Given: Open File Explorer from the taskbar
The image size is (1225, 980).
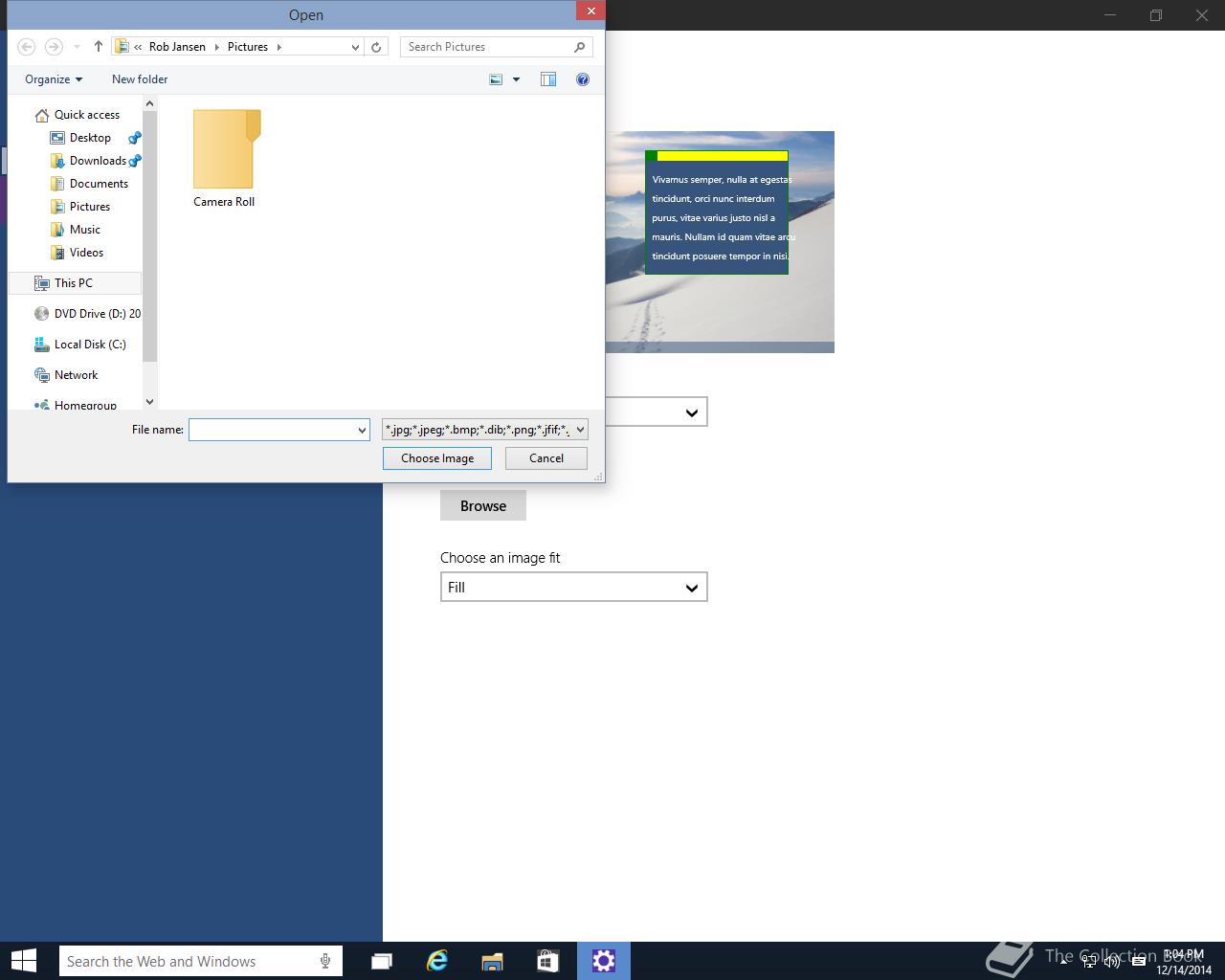Looking at the screenshot, I should click(x=492, y=961).
